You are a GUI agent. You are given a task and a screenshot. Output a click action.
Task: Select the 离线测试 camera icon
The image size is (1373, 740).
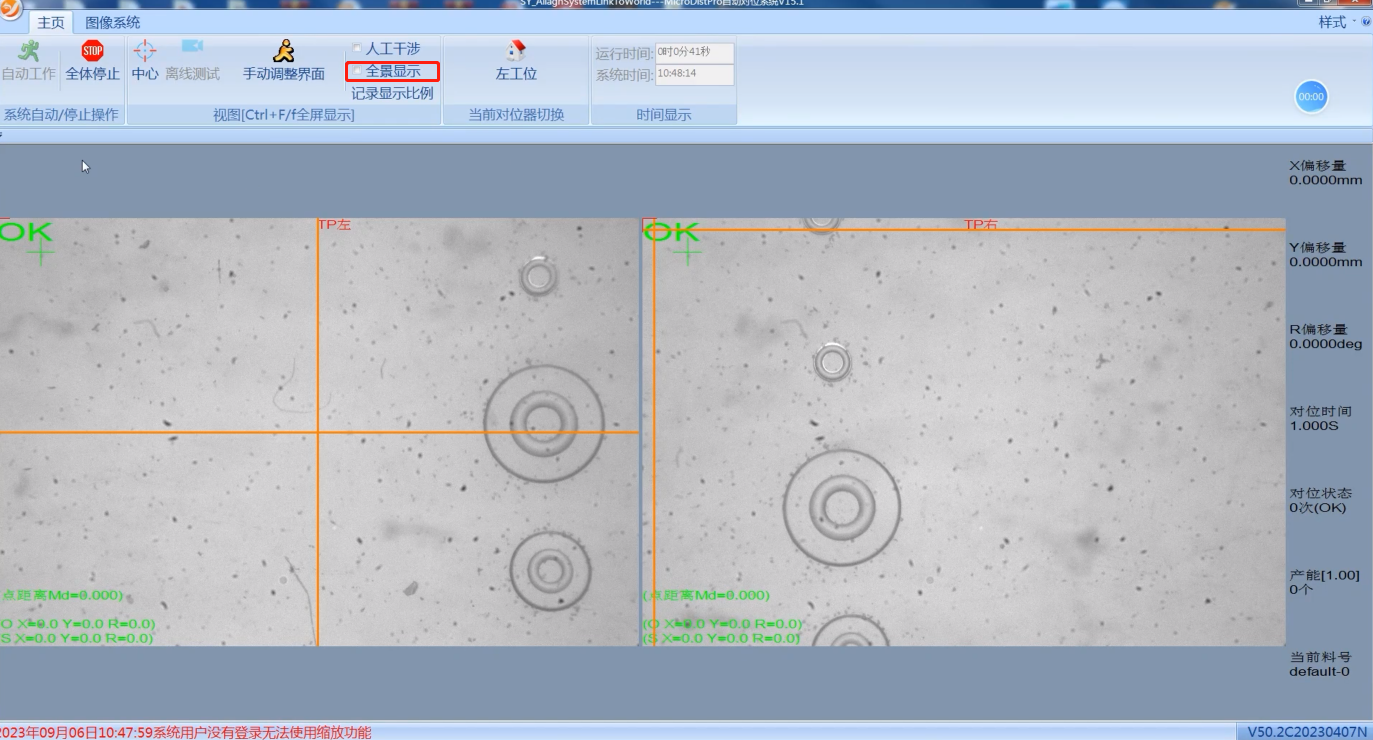coord(192,48)
